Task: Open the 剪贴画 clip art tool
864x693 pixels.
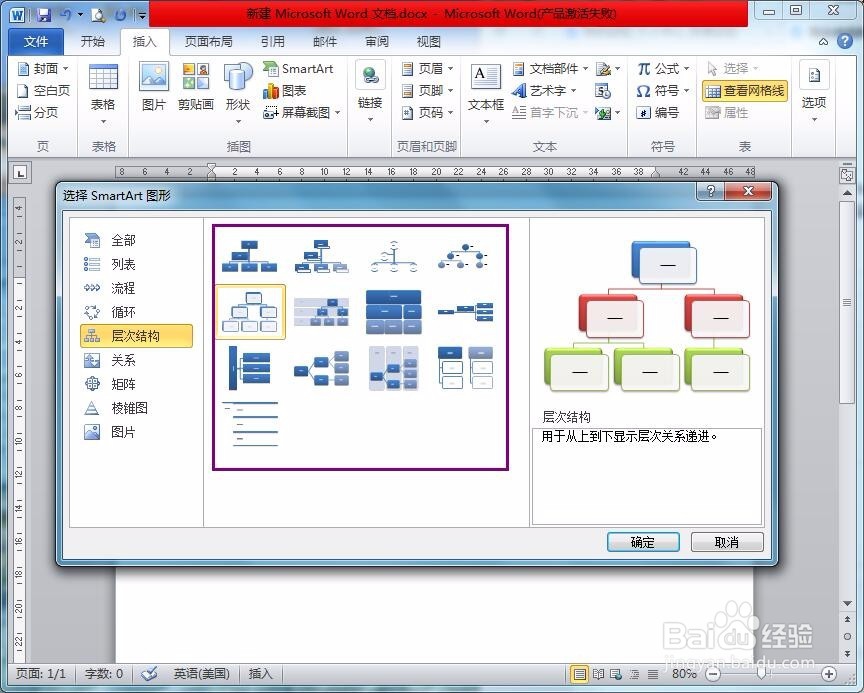Action: (x=196, y=86)
